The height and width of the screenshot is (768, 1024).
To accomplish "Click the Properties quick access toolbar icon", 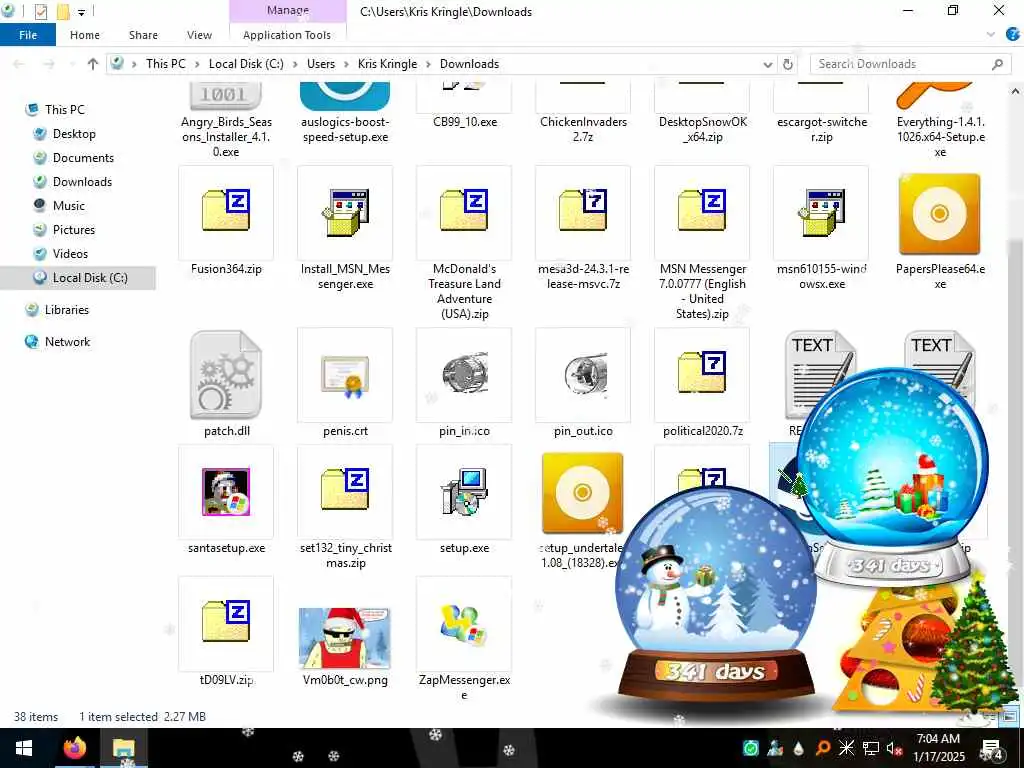I will (40, 11).
